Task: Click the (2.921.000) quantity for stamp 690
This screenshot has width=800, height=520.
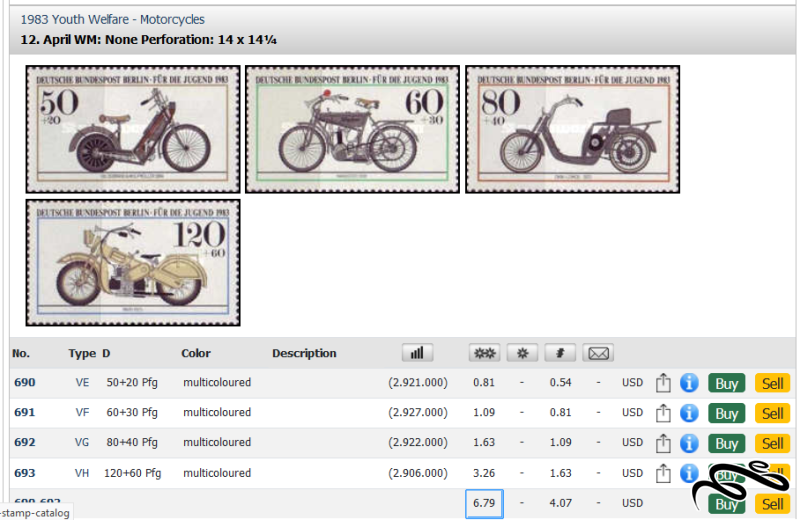Action: (x=418, y=382)
